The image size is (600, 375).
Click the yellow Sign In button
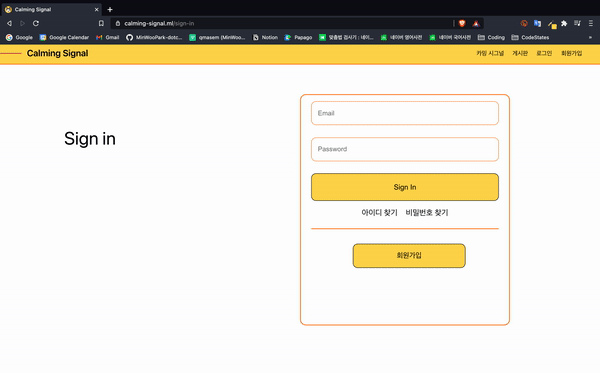click(405, 187)
